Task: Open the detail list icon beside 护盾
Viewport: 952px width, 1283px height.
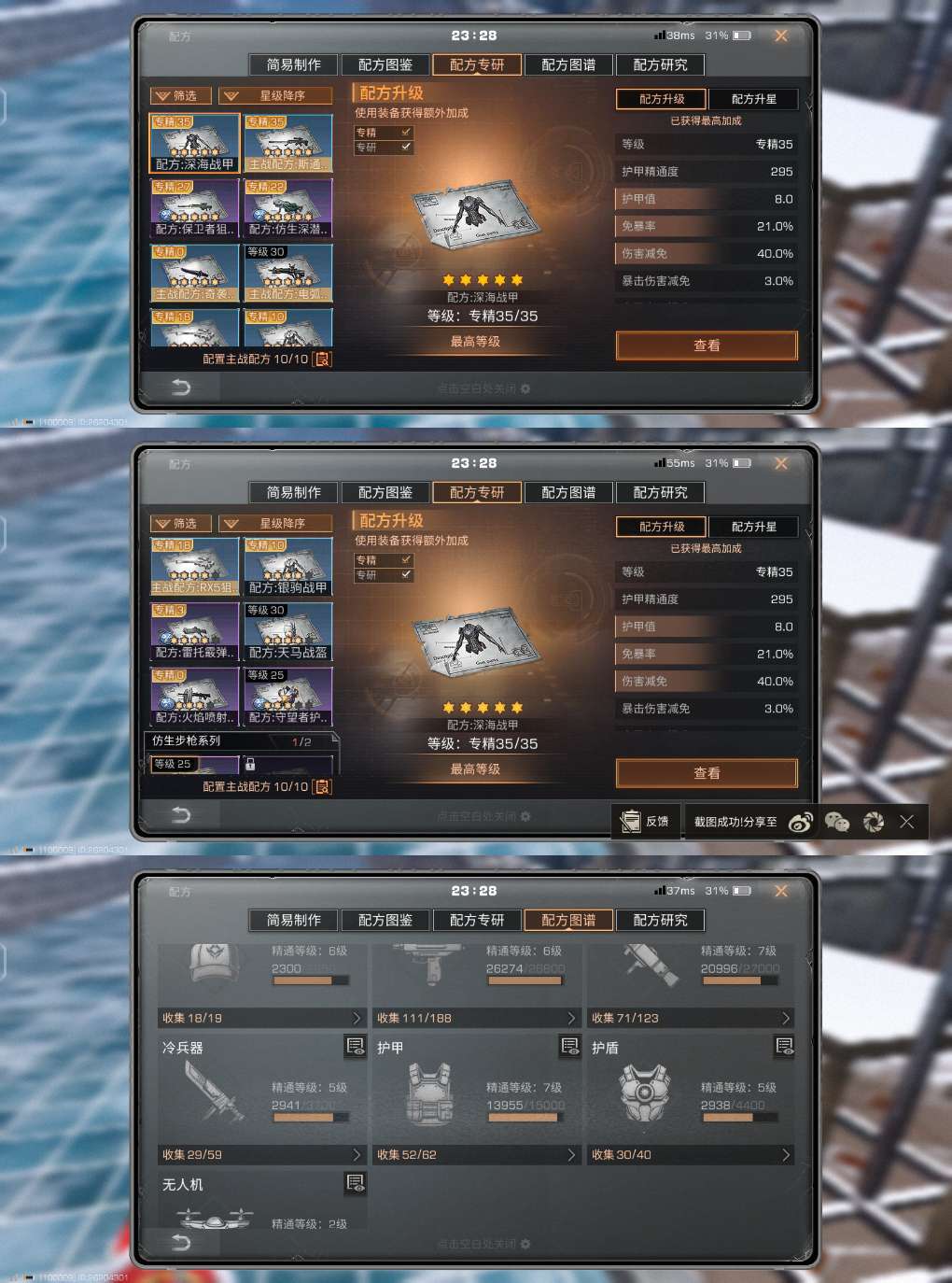Action: pos(785,1047)
